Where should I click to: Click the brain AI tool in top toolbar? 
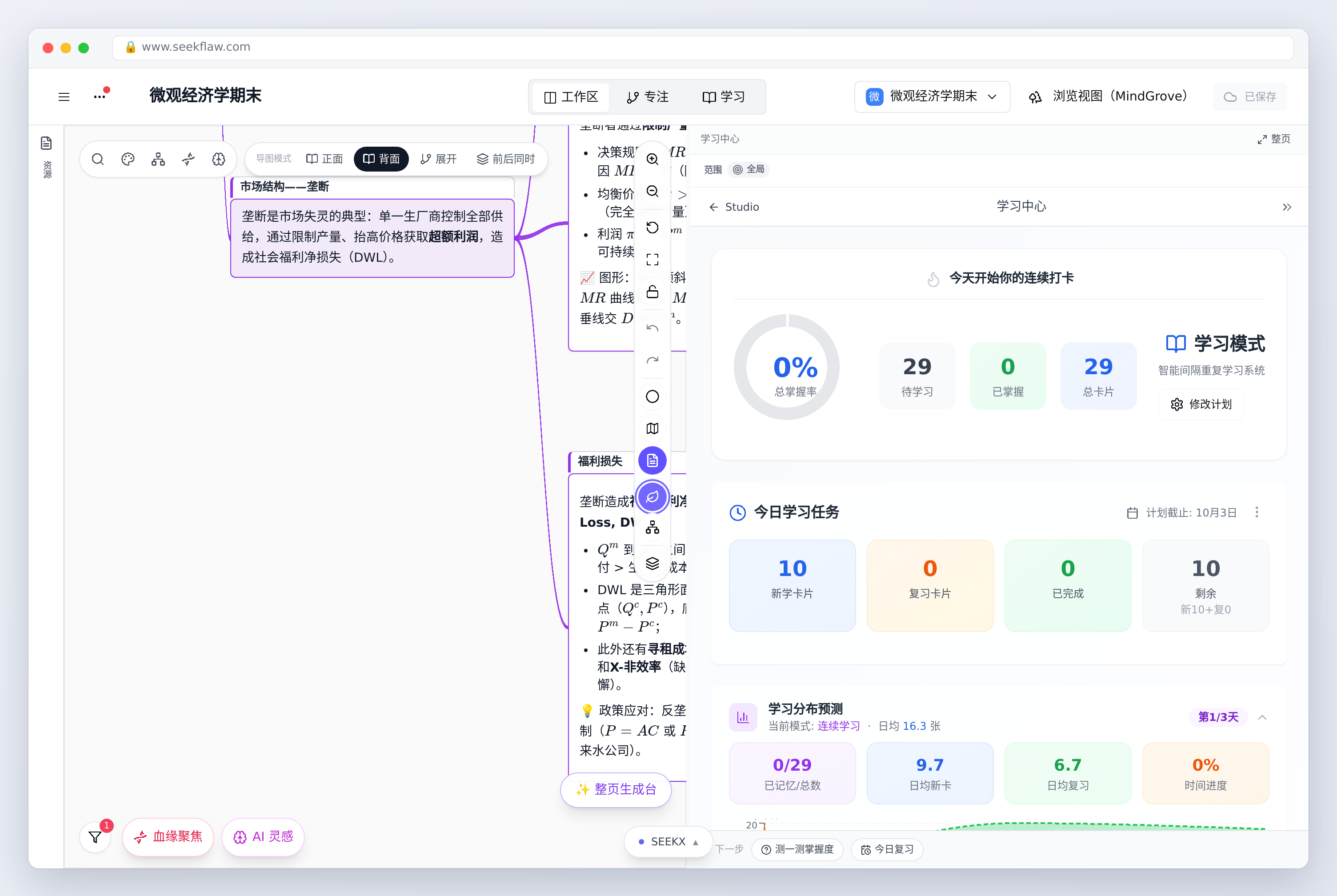tap(219, 159)
